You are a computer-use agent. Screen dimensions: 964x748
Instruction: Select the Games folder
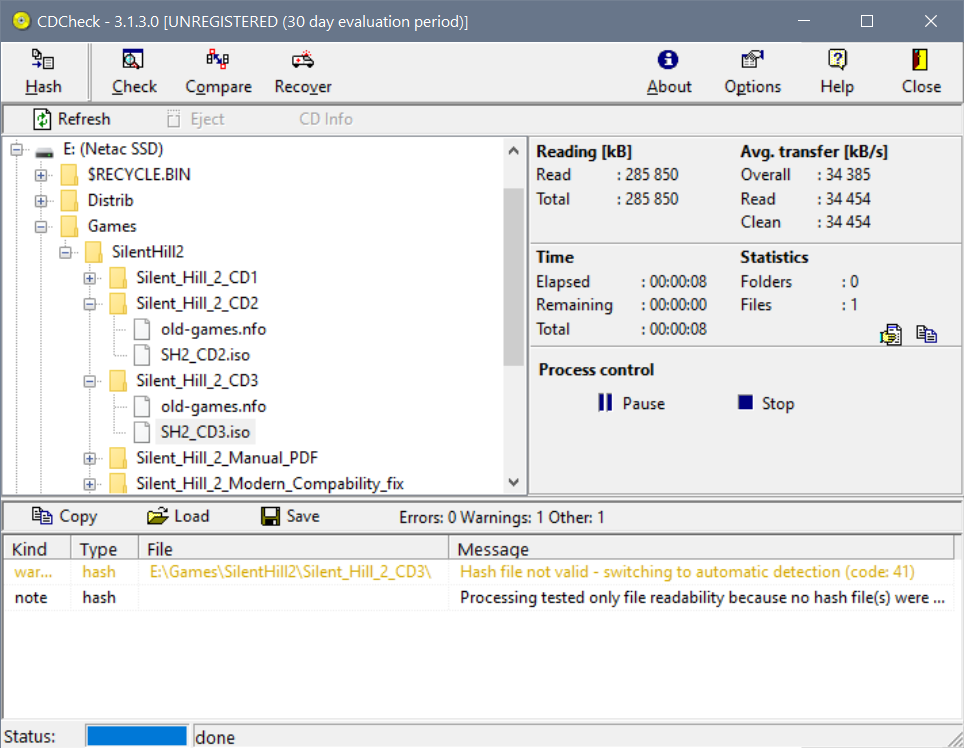(x=112, y=226)
